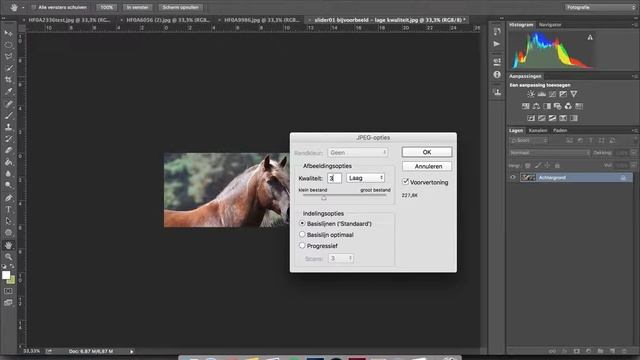640x360 pixels.
Task: Add an Exposure adjustment
Action: point(563,94)
